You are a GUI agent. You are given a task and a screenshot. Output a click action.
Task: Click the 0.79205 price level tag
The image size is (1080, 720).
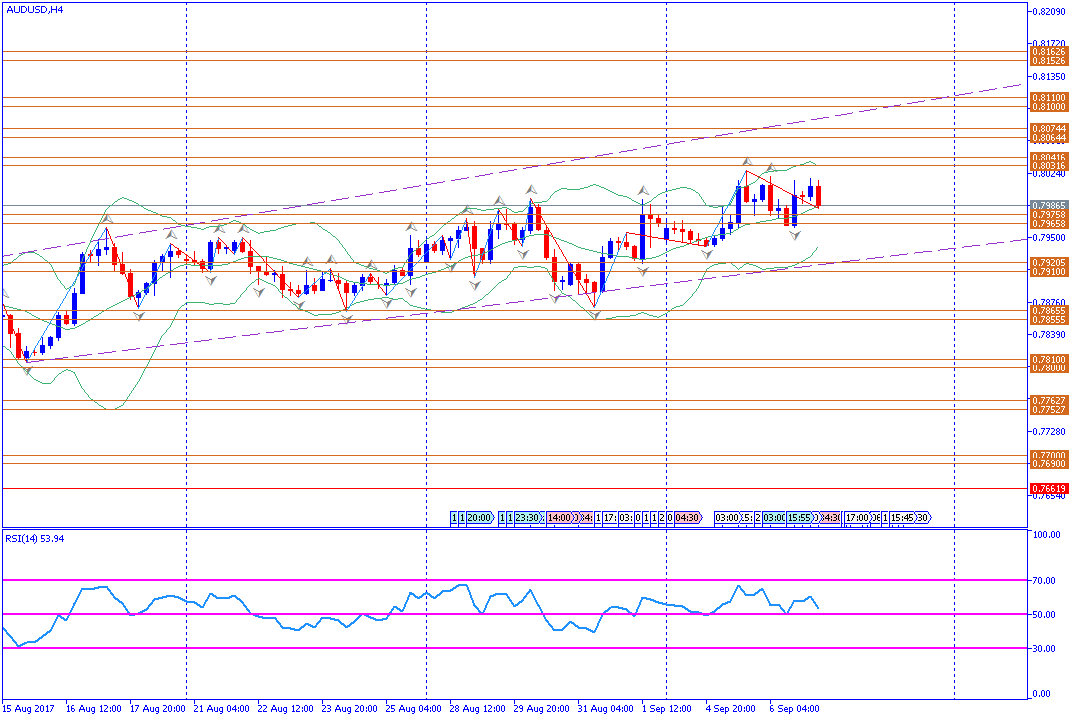(x=1046, y=262)
